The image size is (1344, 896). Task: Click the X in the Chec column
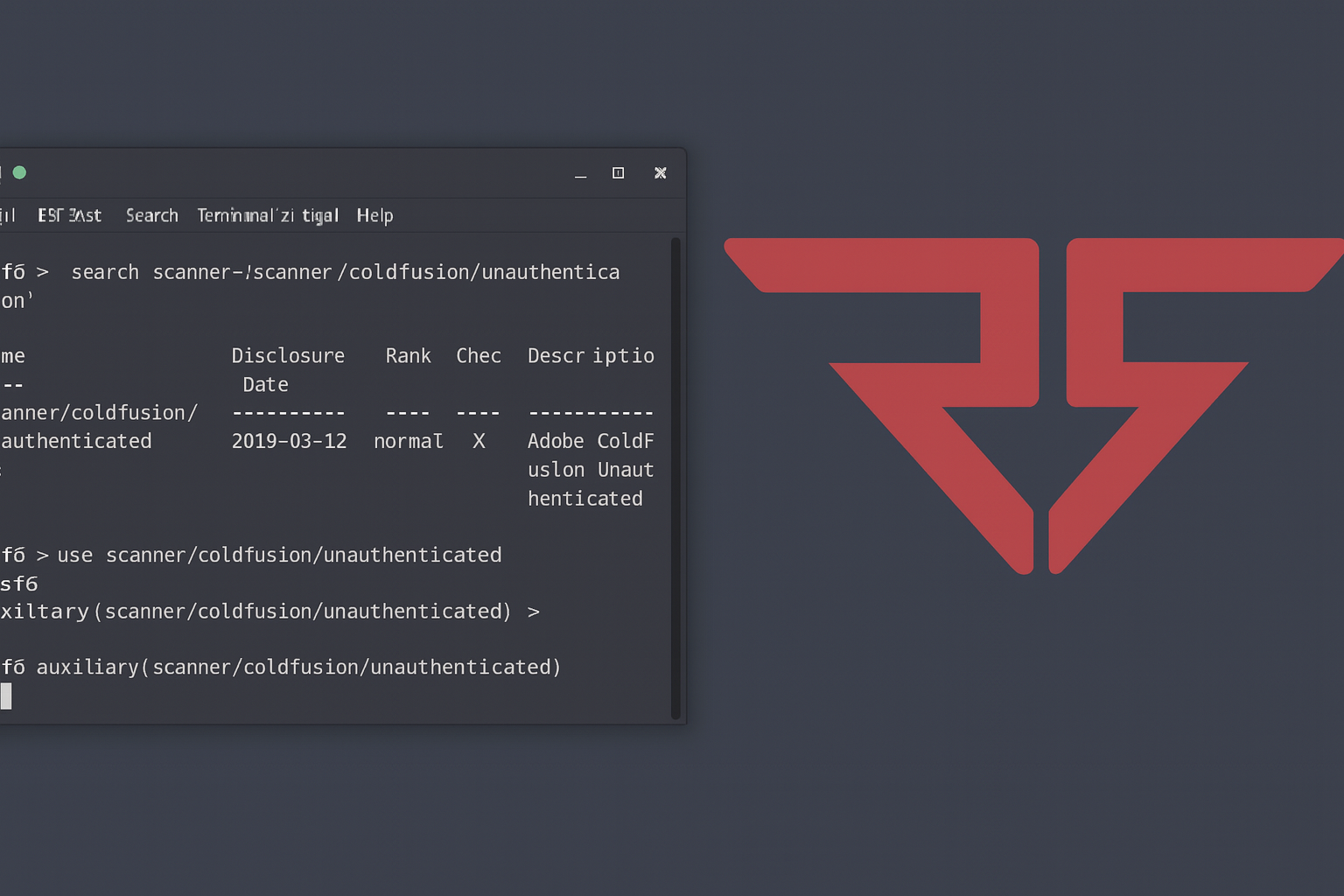[479, 441]
